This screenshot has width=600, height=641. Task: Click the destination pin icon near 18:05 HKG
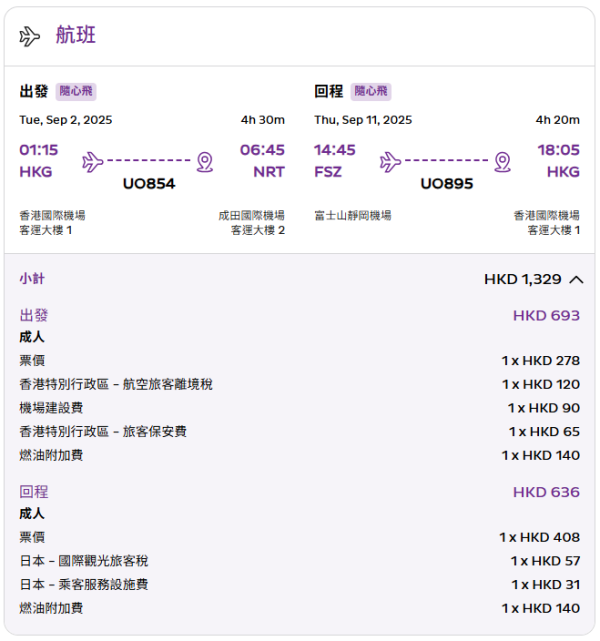coord(502,162)
